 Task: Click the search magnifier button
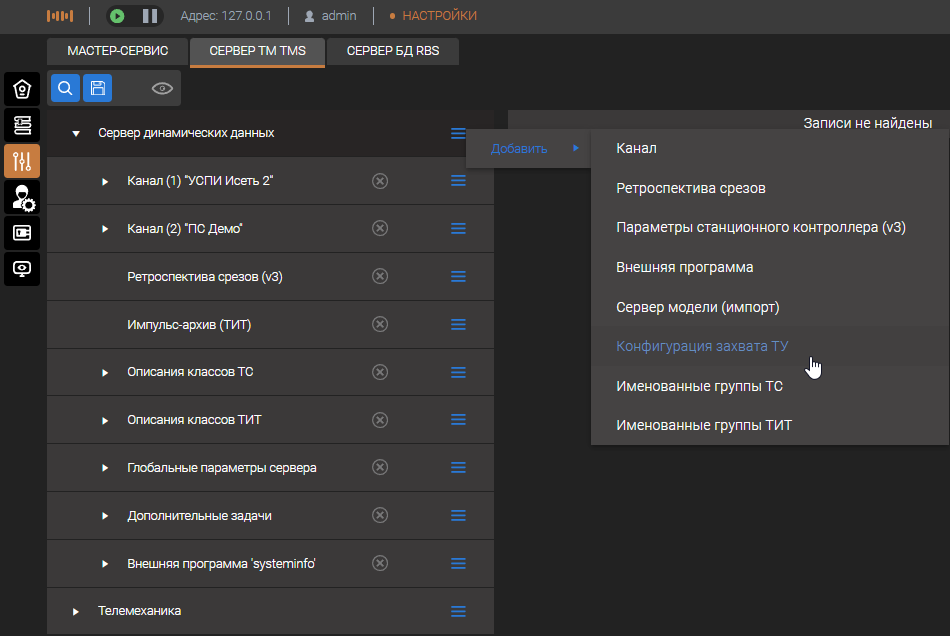(65, 88)
